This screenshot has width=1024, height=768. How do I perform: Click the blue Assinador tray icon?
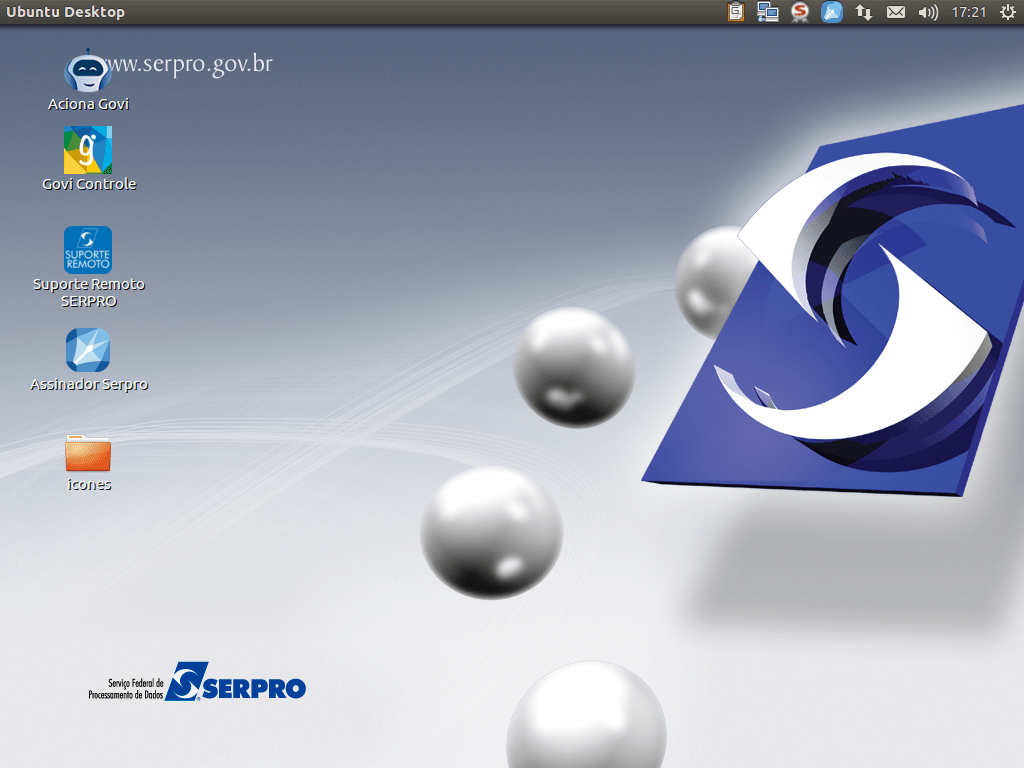[x=831, y=12]
